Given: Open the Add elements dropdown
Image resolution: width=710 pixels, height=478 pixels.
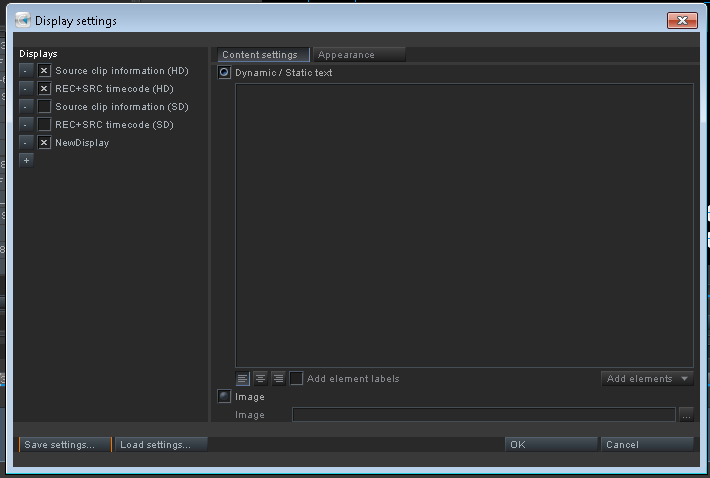Looking at the screenshot, I should point(647,378).
